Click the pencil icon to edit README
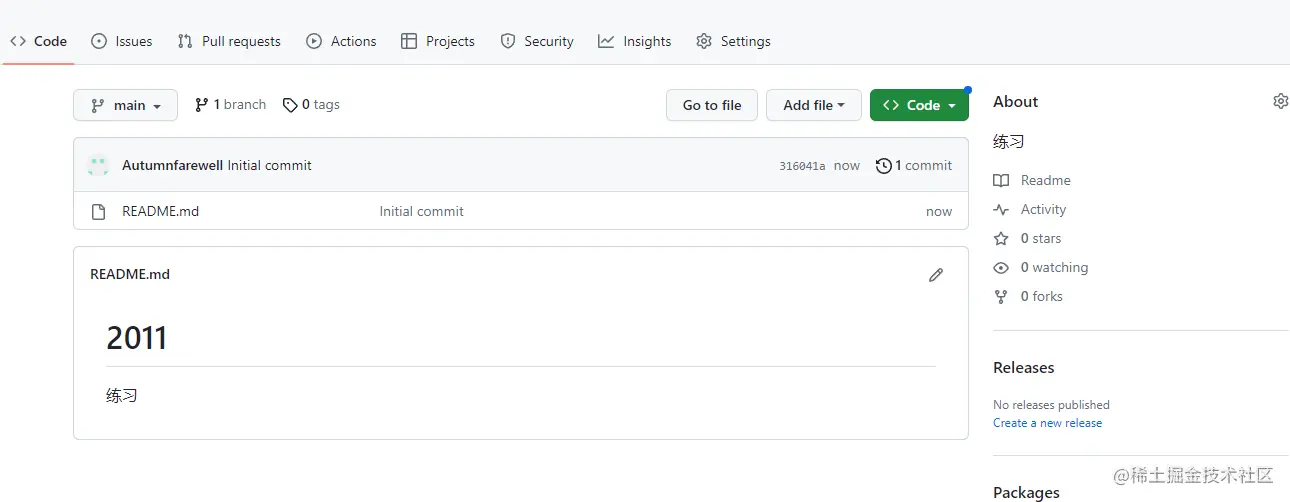1290x502 pixels. click(x=936, y=275)
